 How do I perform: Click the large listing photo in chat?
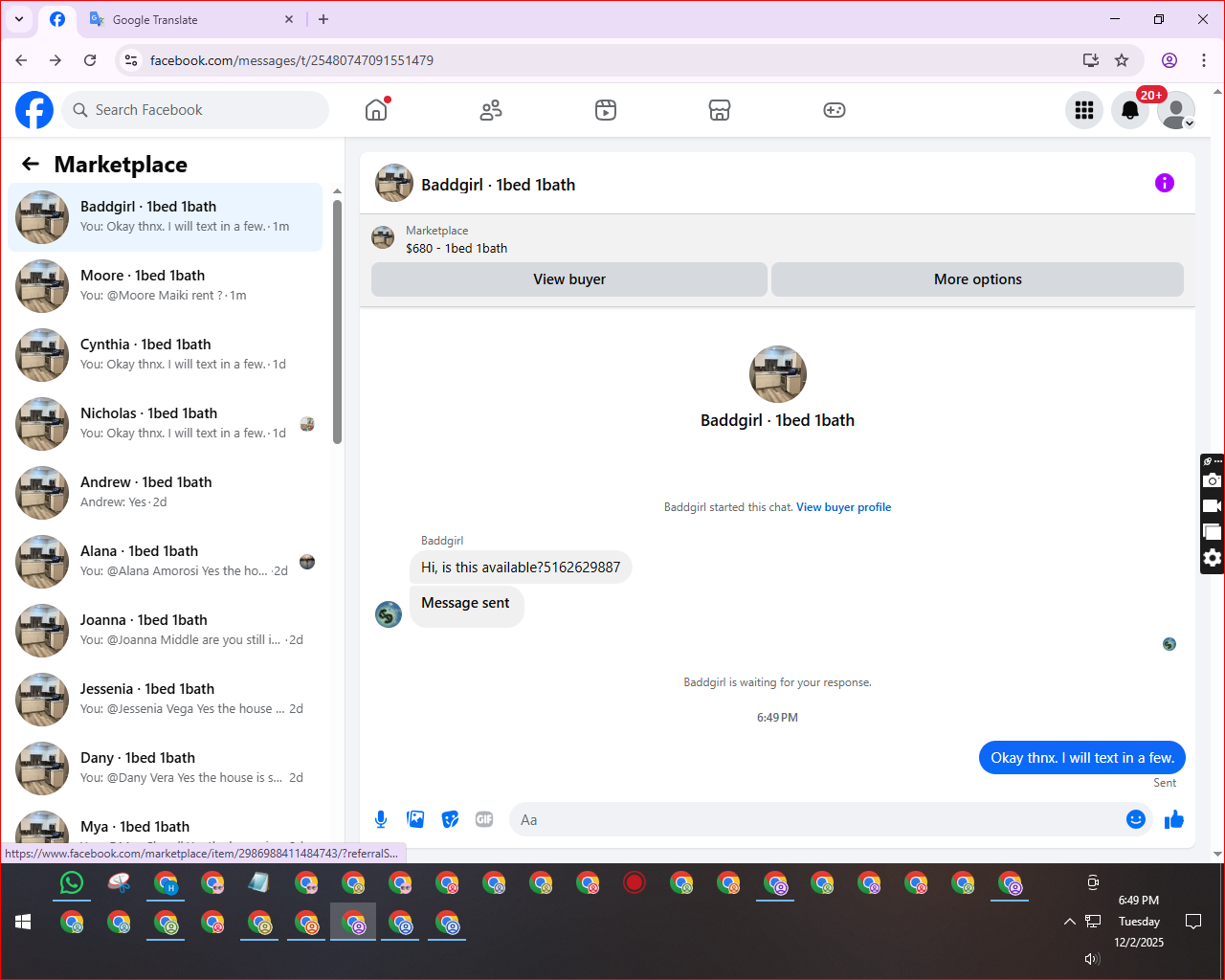(x=778, y=374)
